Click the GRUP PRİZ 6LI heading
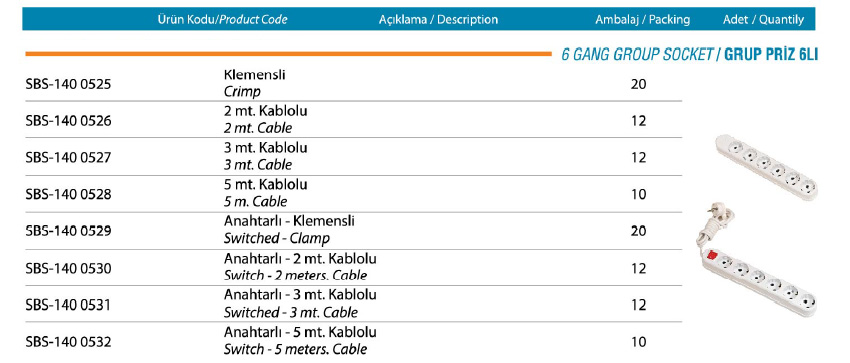The width and height of the screenshot is (850, 363). coord(770,55)
